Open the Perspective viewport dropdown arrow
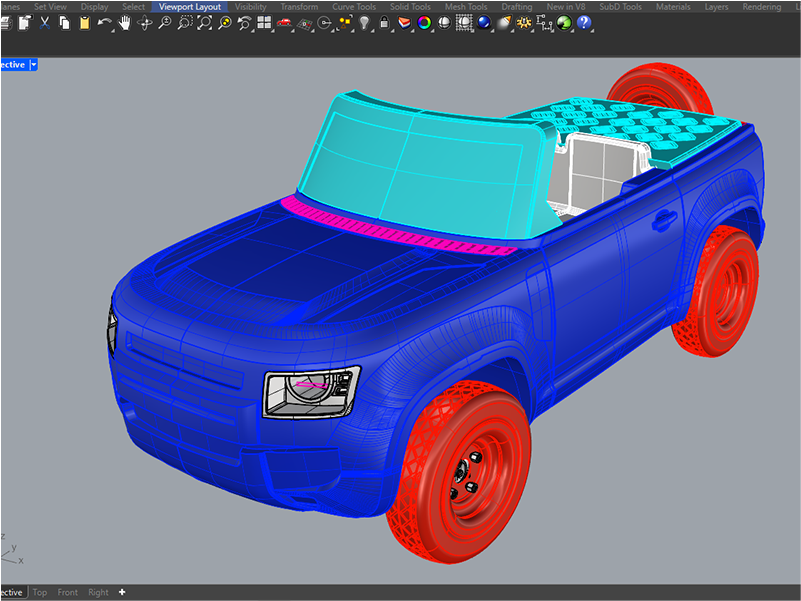 click(34, 64)
